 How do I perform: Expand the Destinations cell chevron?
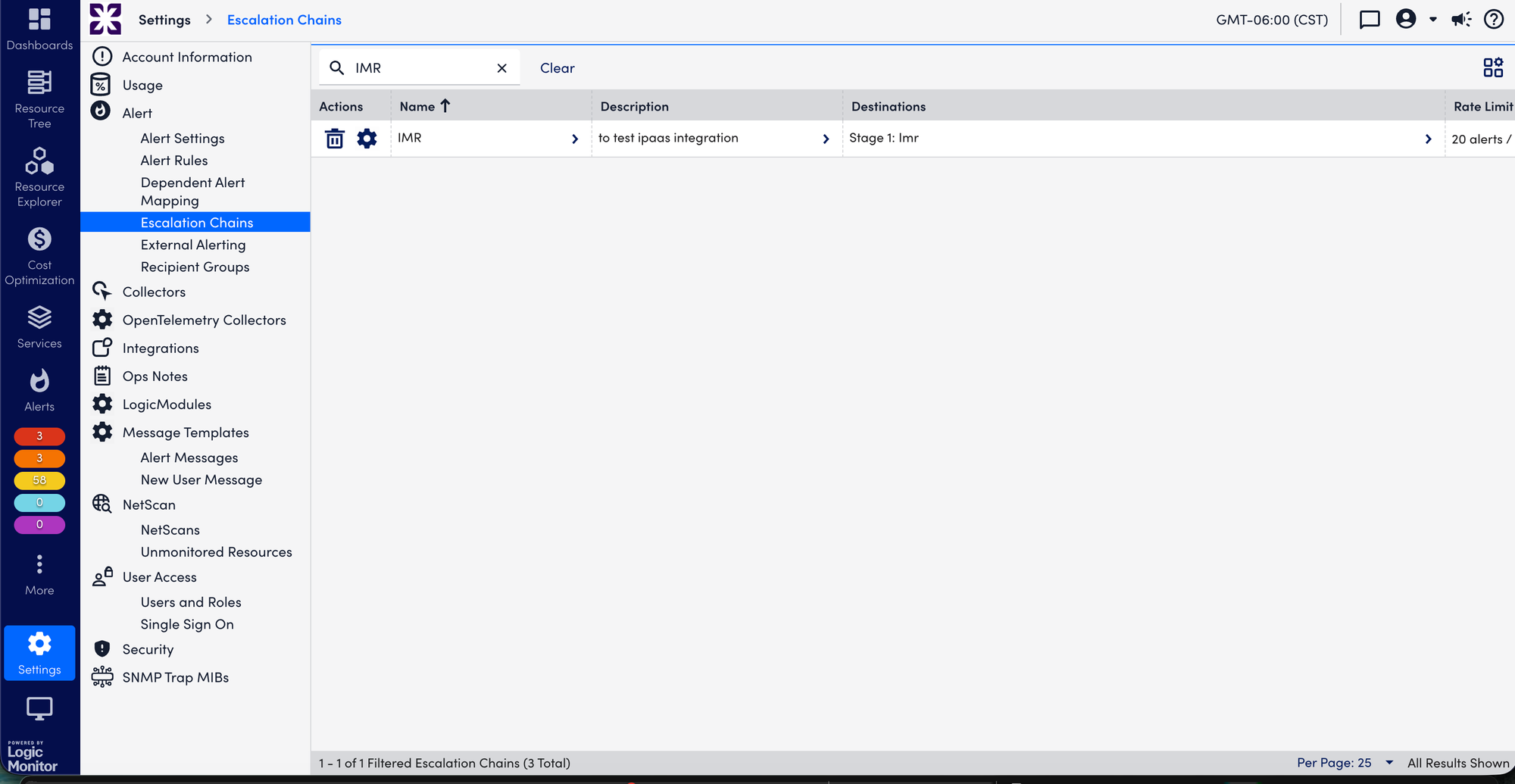tap(1428, 139)
